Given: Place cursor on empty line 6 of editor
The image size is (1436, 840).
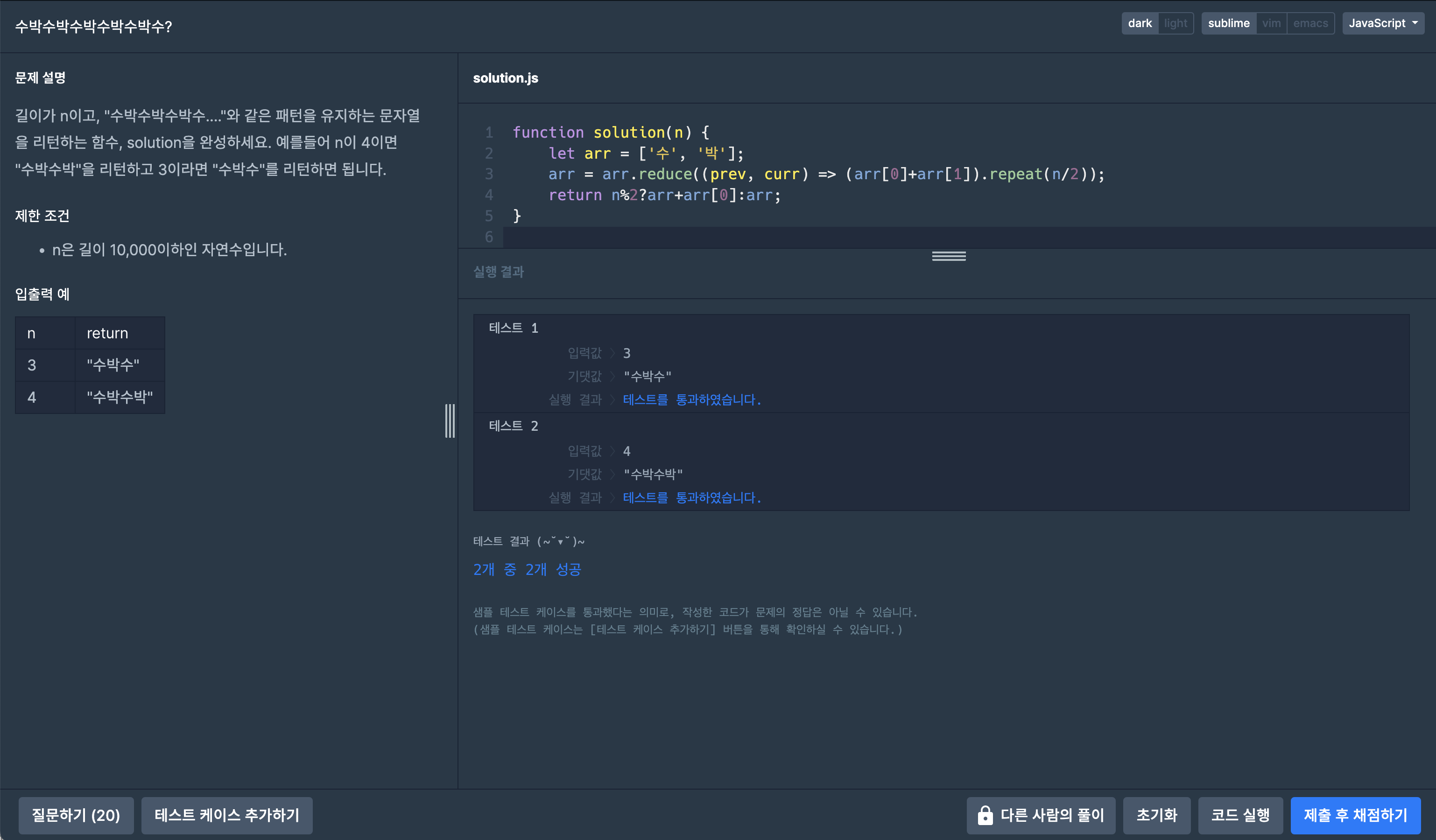Looking at the screenshot, I should pyautogui.click(x=969, y=237).
